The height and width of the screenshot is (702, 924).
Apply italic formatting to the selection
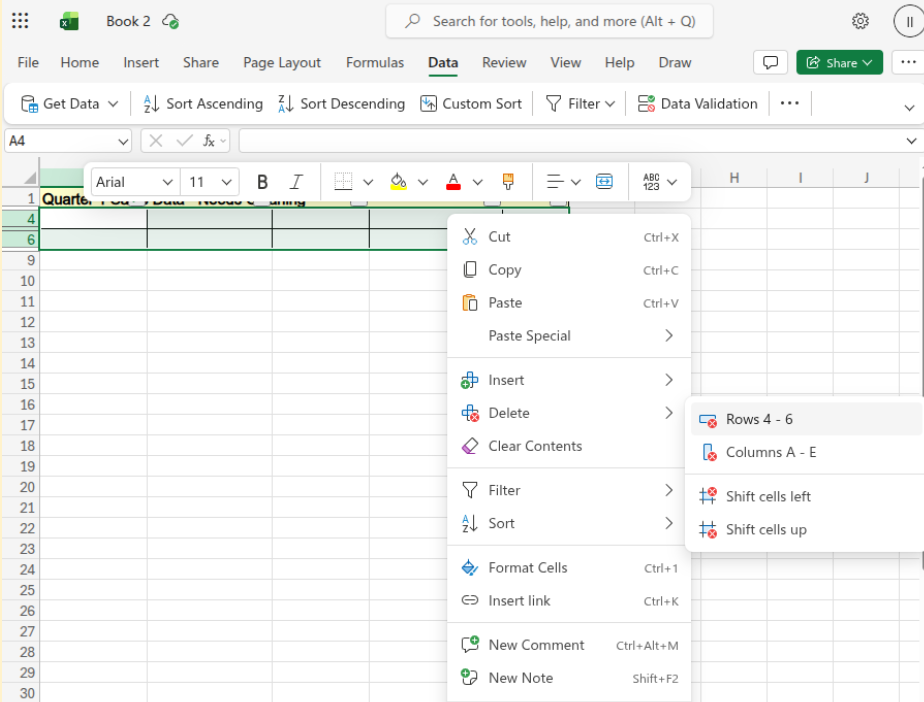point(295,181)
